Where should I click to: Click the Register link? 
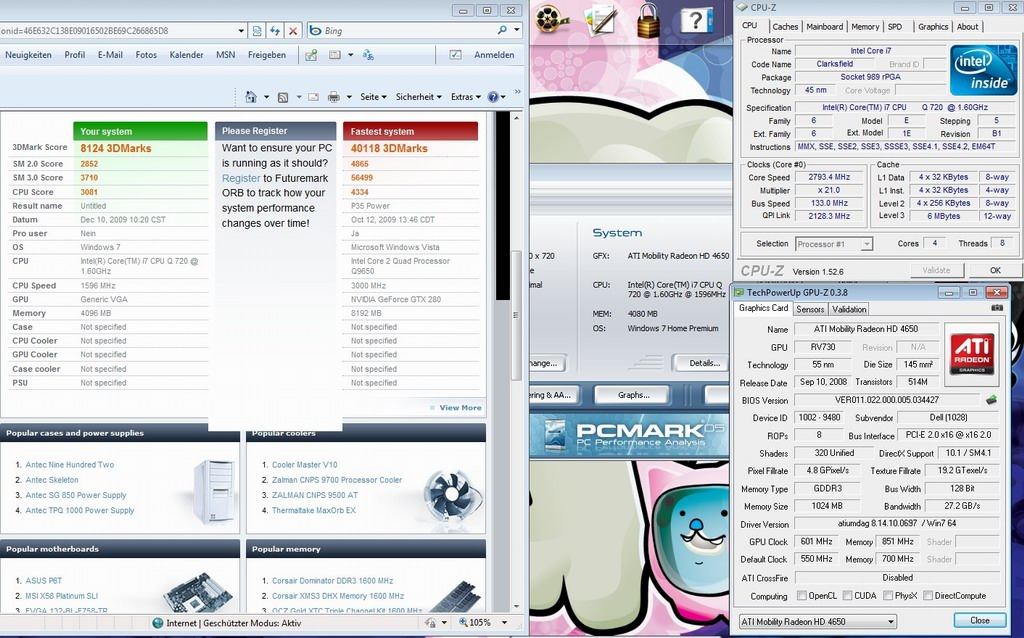click(241, 178)
